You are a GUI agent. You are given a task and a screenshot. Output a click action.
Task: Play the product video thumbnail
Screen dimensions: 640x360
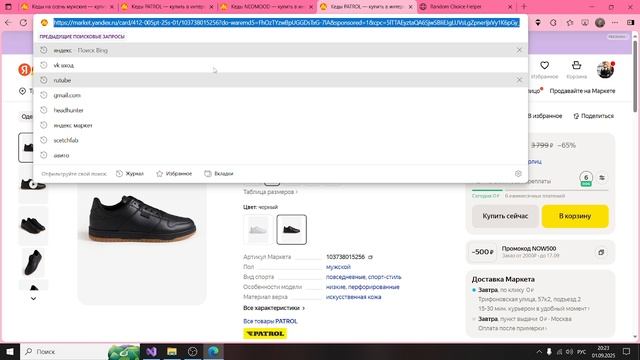pyautogui.click(x=33, y=184)
